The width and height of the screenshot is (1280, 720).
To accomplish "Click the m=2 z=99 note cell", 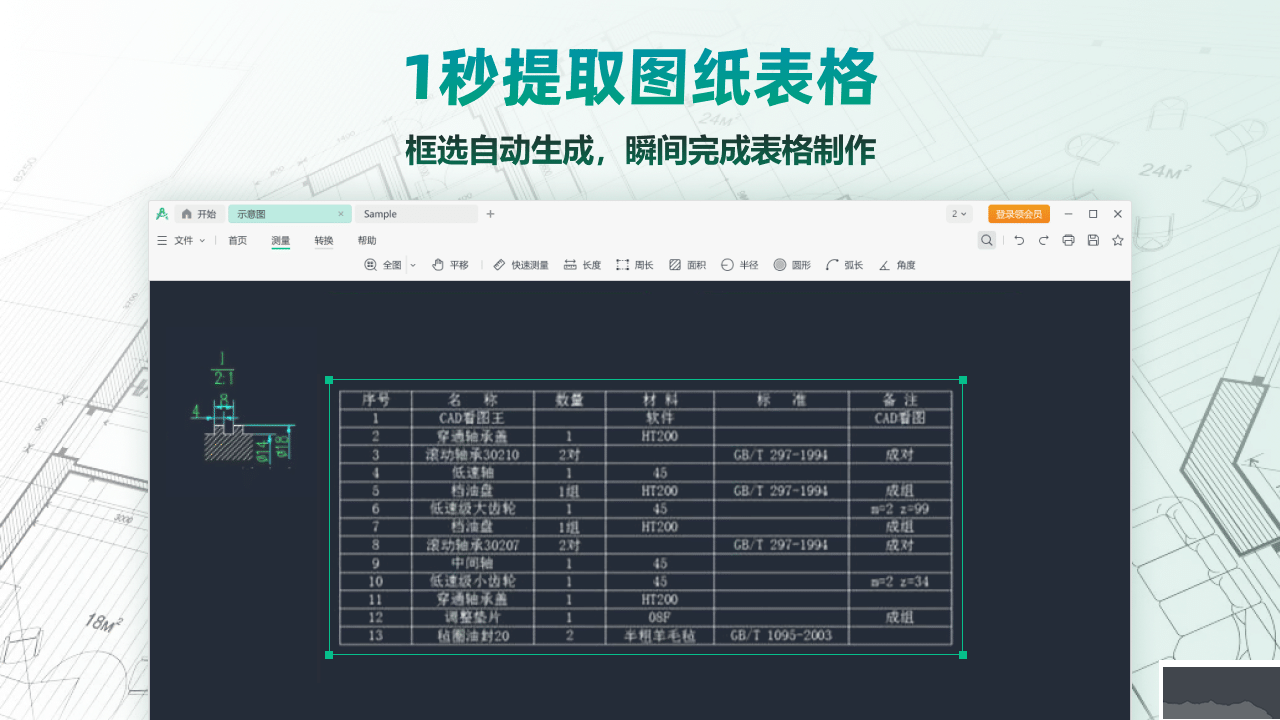I will coord(900,508).
